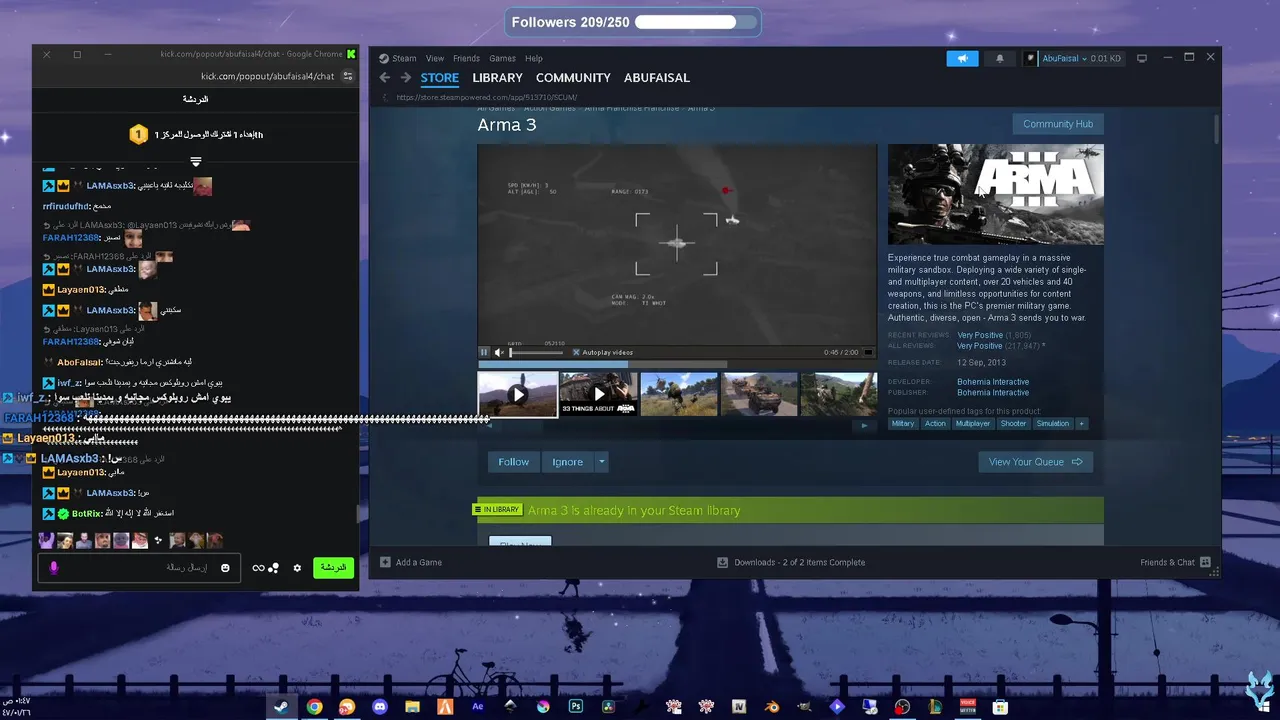Open Friends & Chat panel

click(x=1176, y=562)
